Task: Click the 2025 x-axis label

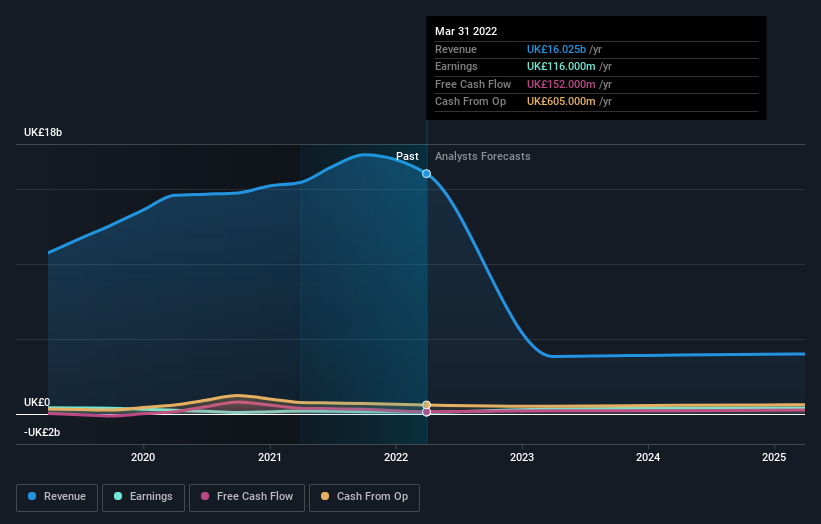Action: pos(774,457)
